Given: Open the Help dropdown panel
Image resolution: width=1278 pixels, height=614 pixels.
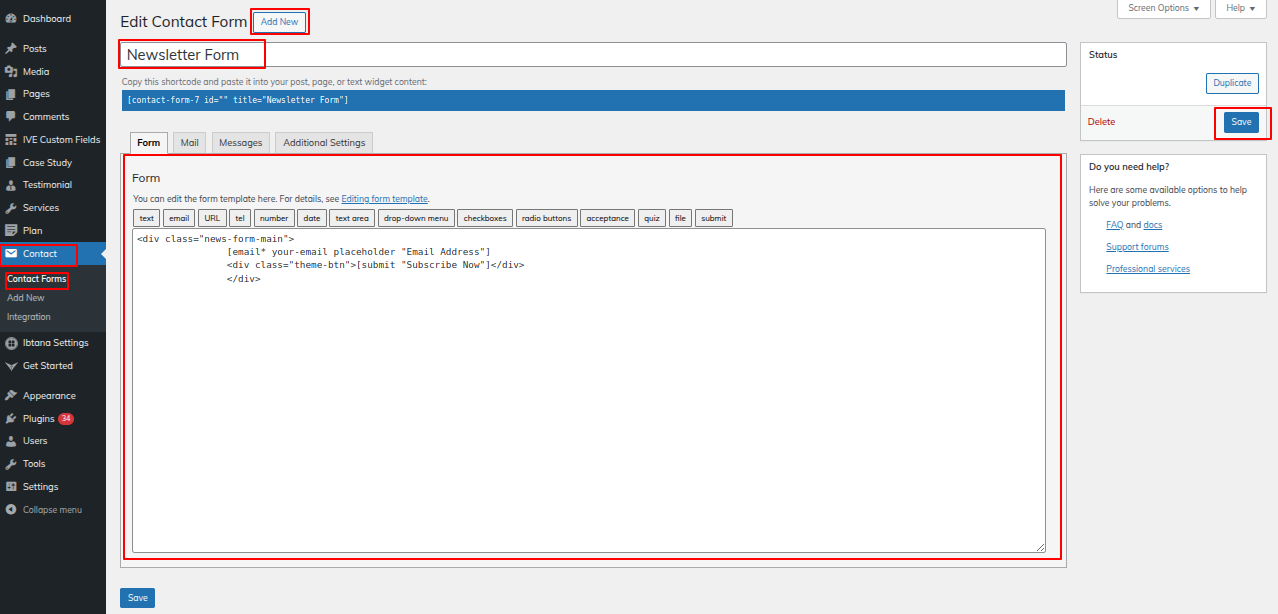Looking at the screenshot, I should (x=1240, y=8).
